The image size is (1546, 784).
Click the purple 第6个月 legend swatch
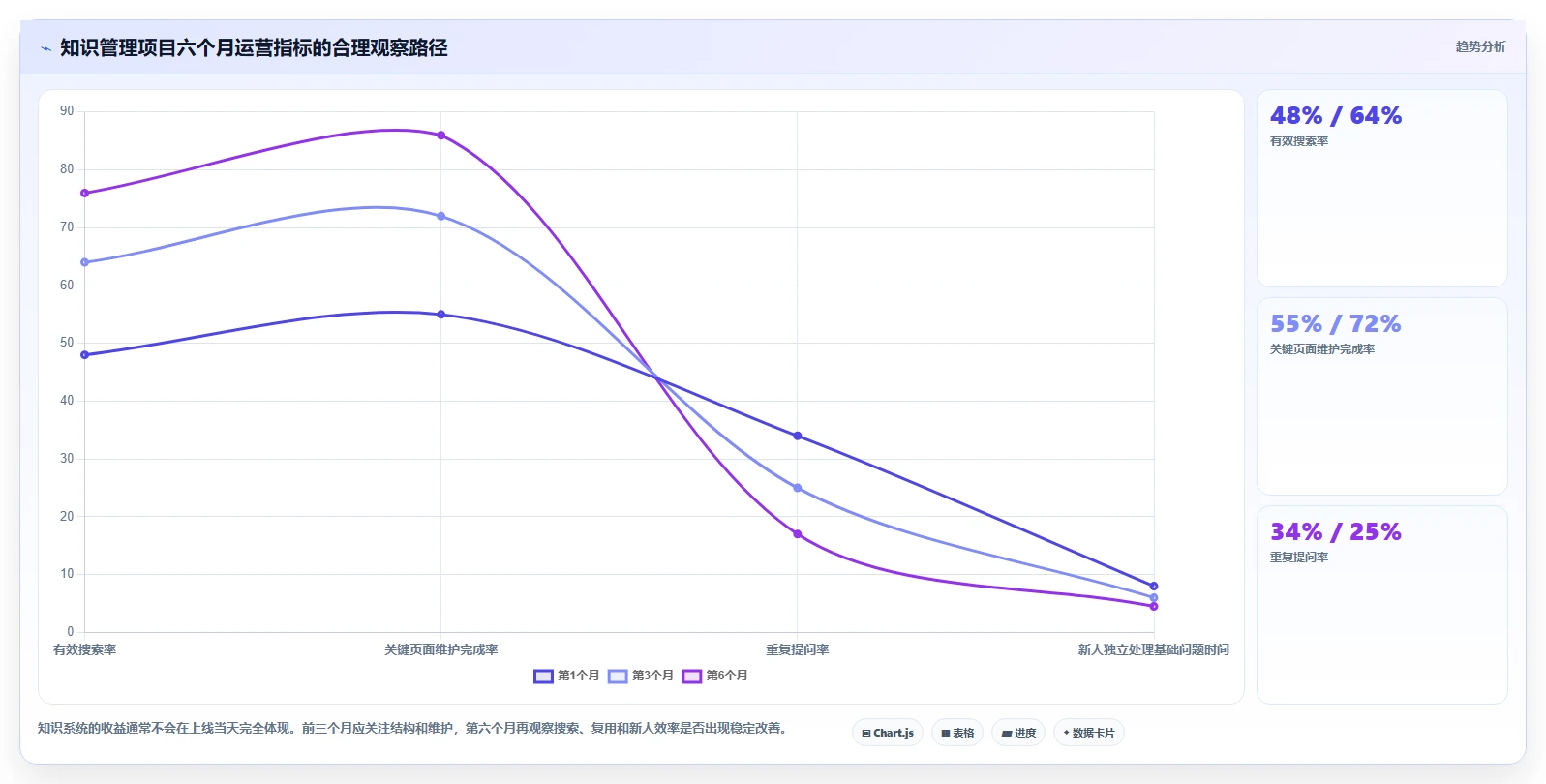pos(691,677)
